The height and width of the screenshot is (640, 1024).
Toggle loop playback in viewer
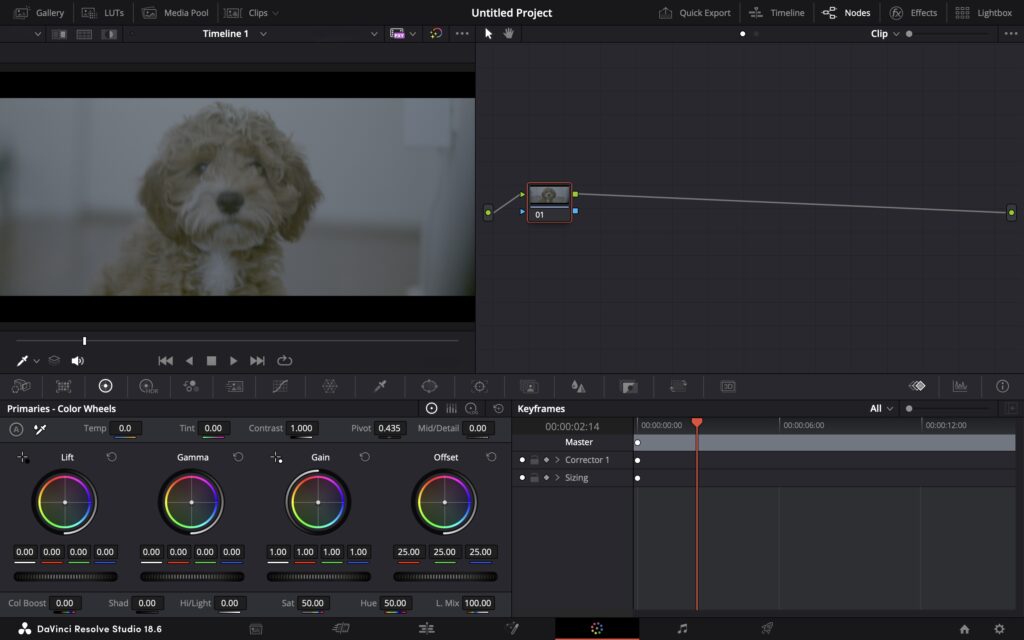point(285,361)
